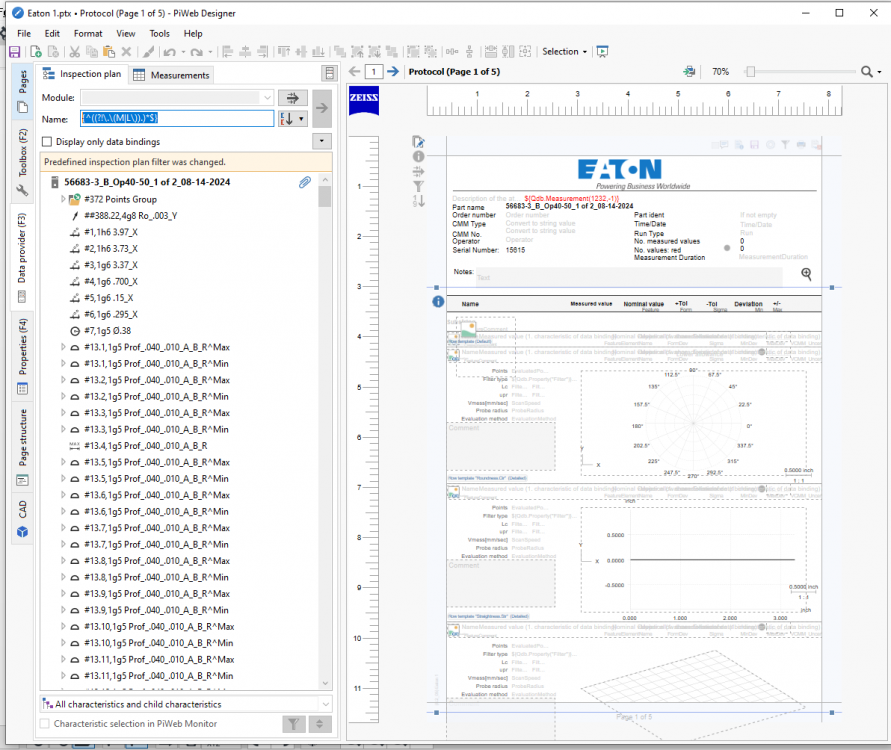
Task: Toggle the paperclip binding indicator on 56683-3_B_Op40-50
Action: click(x=305, y=182)
